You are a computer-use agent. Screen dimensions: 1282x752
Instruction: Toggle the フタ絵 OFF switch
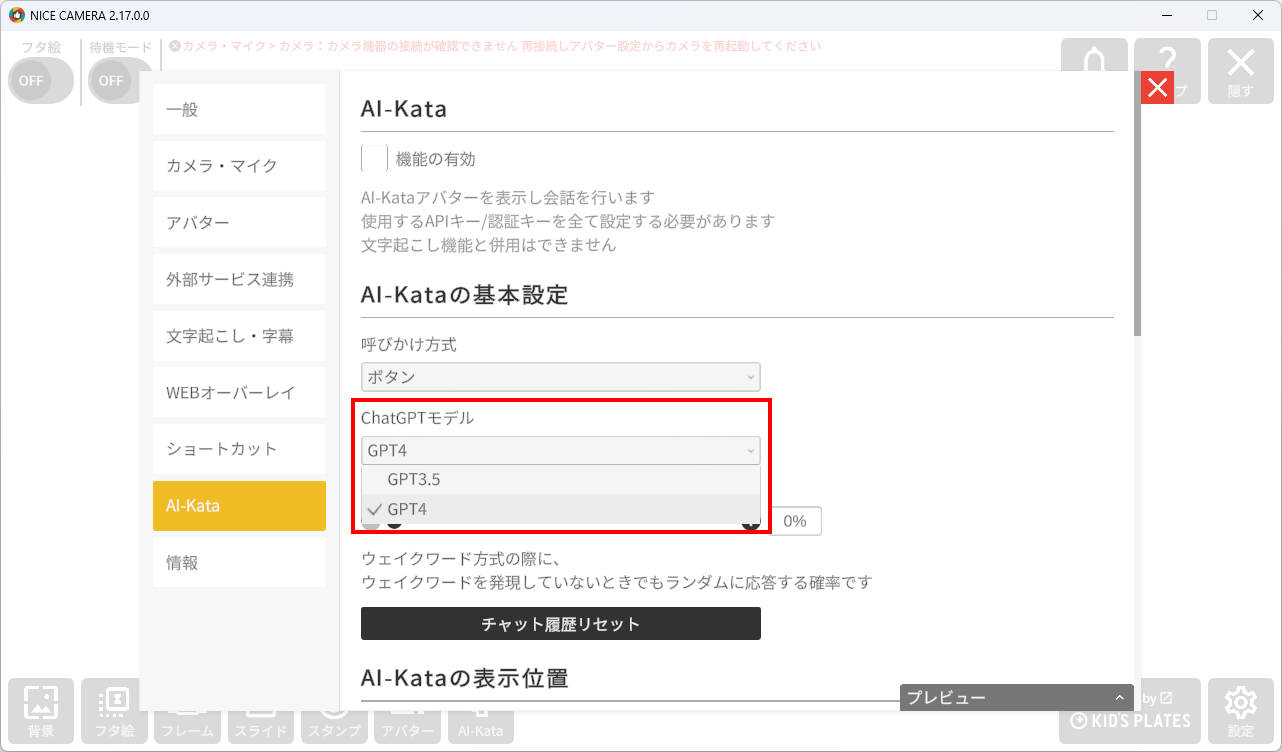(x=41, y=81)
